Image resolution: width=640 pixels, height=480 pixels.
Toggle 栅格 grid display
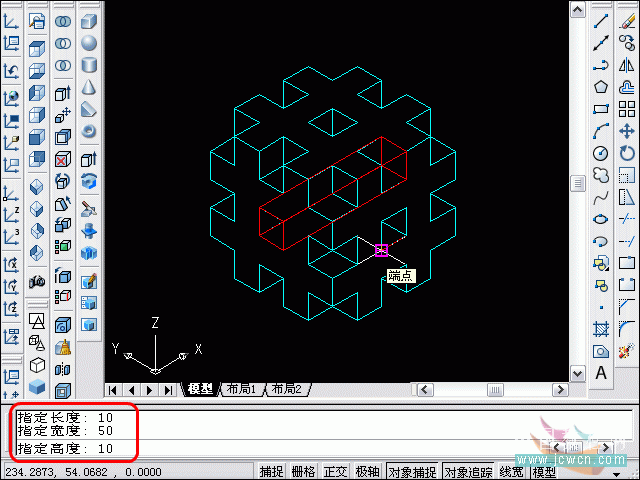pos(303,472)
